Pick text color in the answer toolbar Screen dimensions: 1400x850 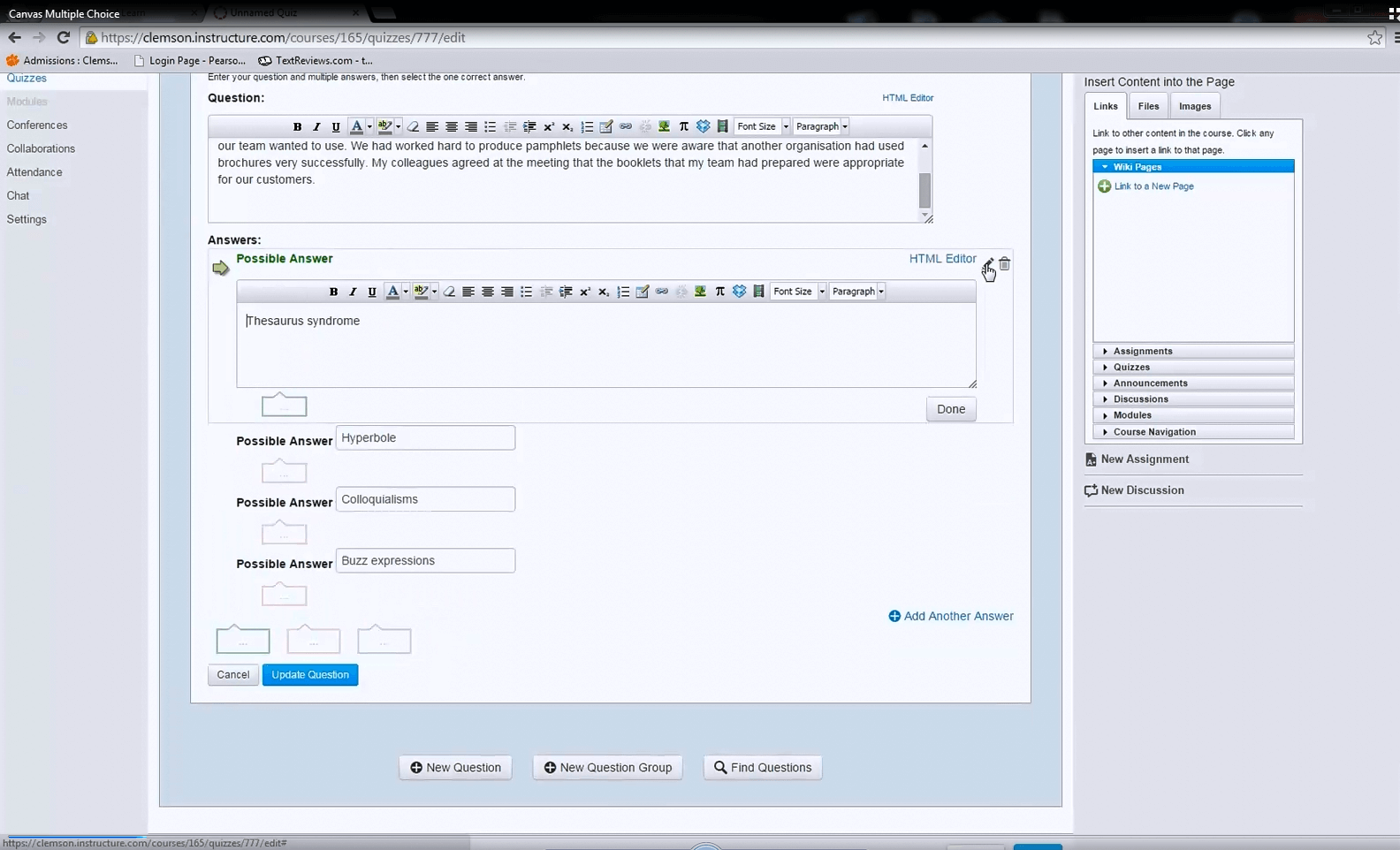(393, 292)
